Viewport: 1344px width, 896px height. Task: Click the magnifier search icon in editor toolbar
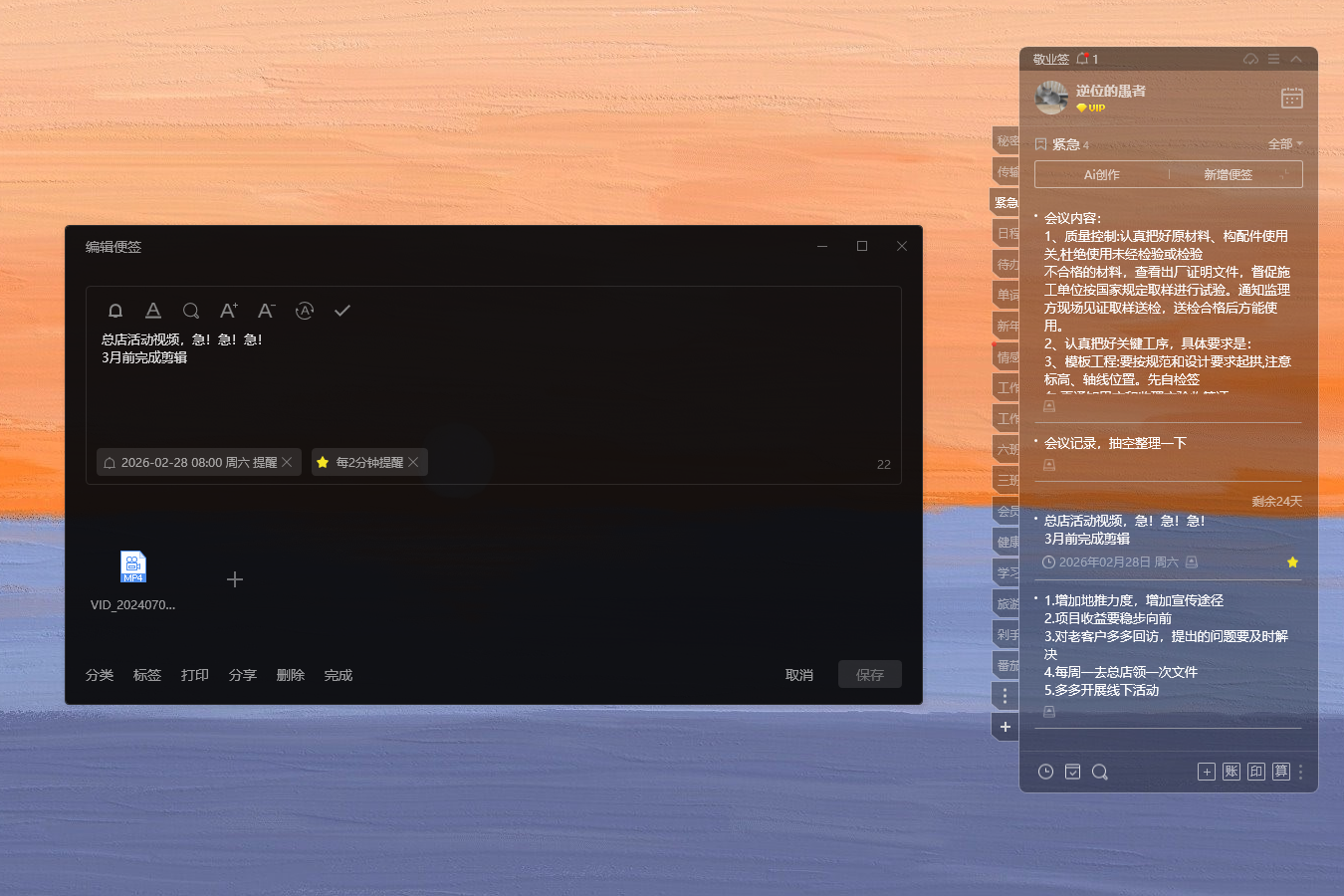coord(191,311)
